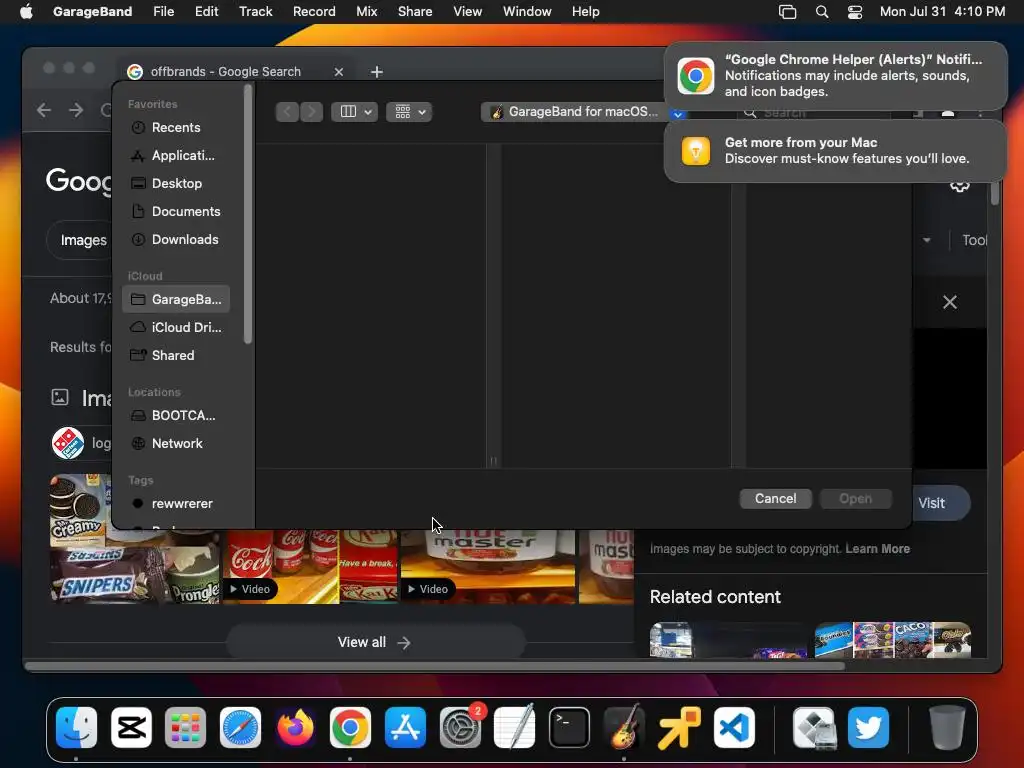1024x768 pixels.
Task: Open Spotlight search in the menu bar
Action: click(822, 12)
